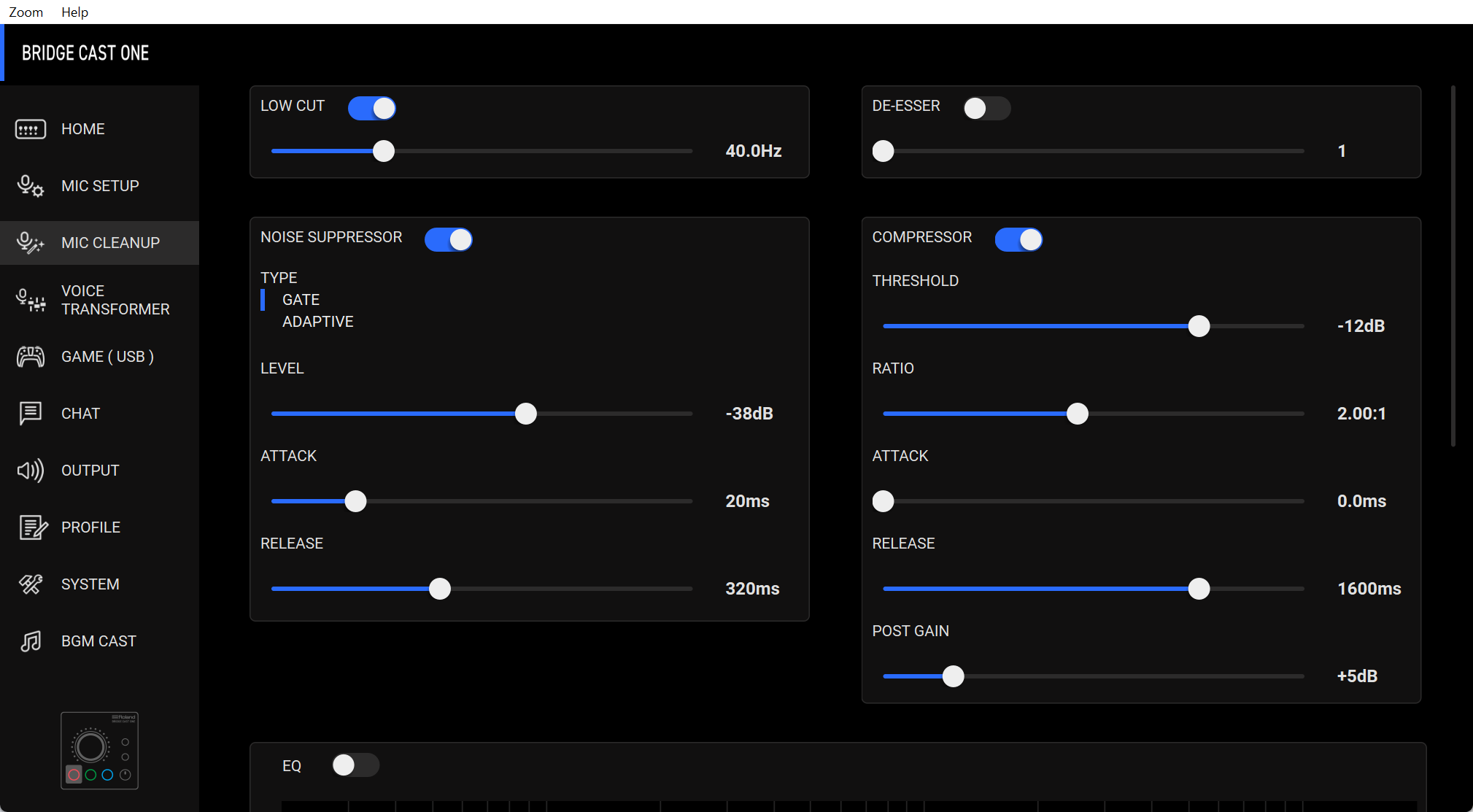Turn off the Low Cut toggle
This screenshot has width=1473, height=812.
[x=372, y=108]
